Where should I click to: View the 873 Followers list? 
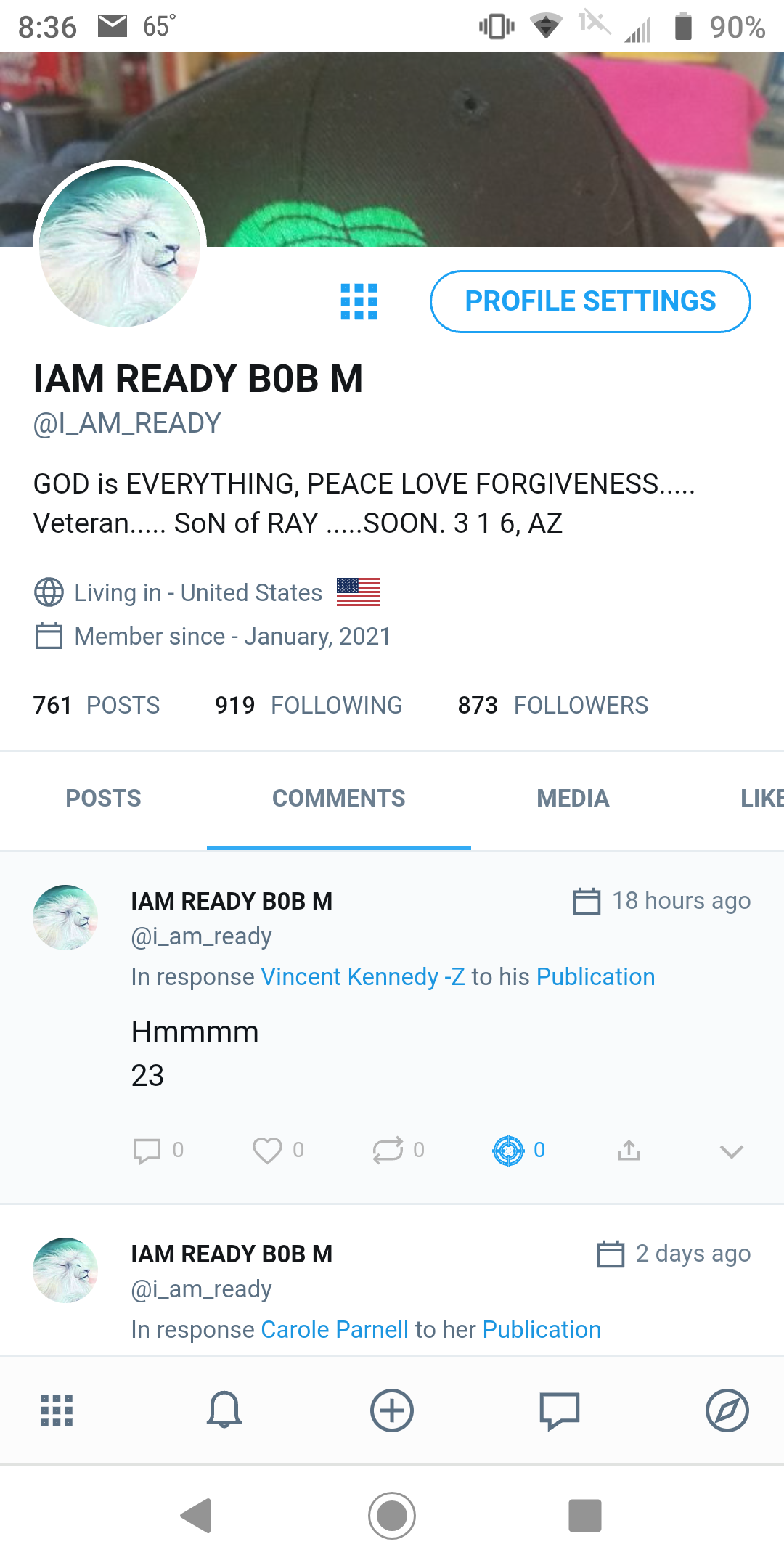[553, 705]
